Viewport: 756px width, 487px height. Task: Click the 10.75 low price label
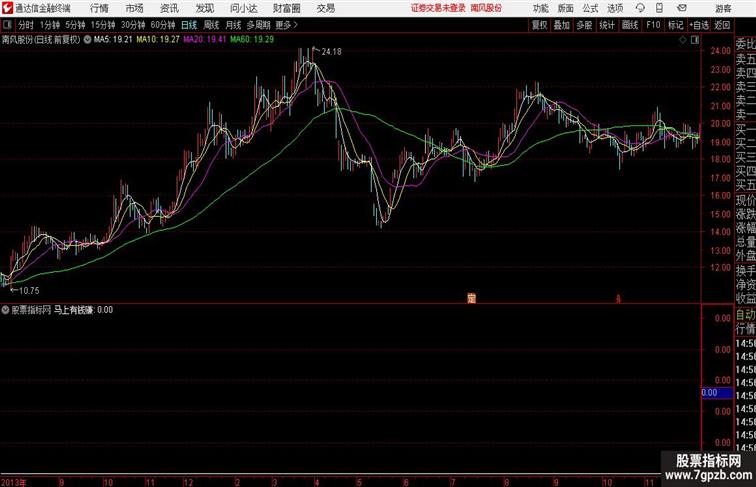click(x=29, y=291)
